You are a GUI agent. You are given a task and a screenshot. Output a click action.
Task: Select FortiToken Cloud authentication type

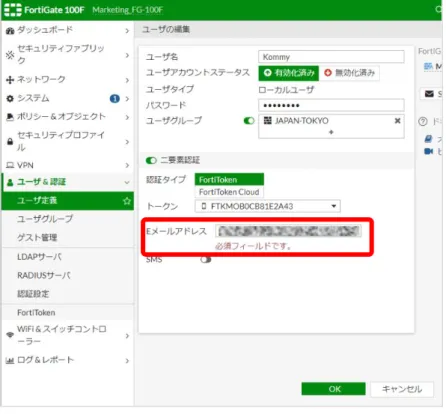(x=229, y=192)
